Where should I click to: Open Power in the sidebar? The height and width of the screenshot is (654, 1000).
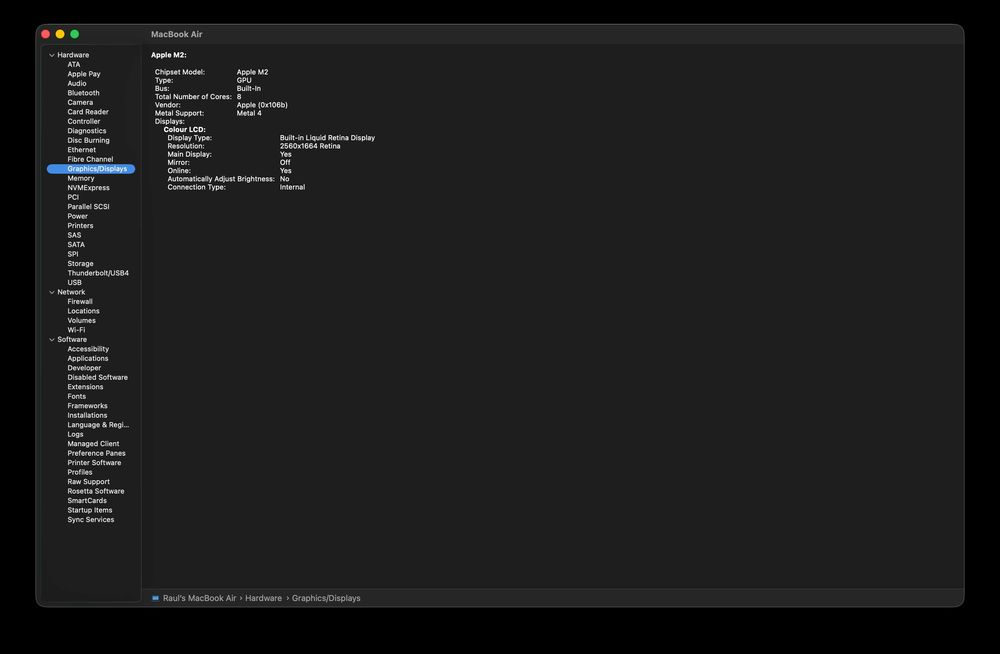coord(78,216)
